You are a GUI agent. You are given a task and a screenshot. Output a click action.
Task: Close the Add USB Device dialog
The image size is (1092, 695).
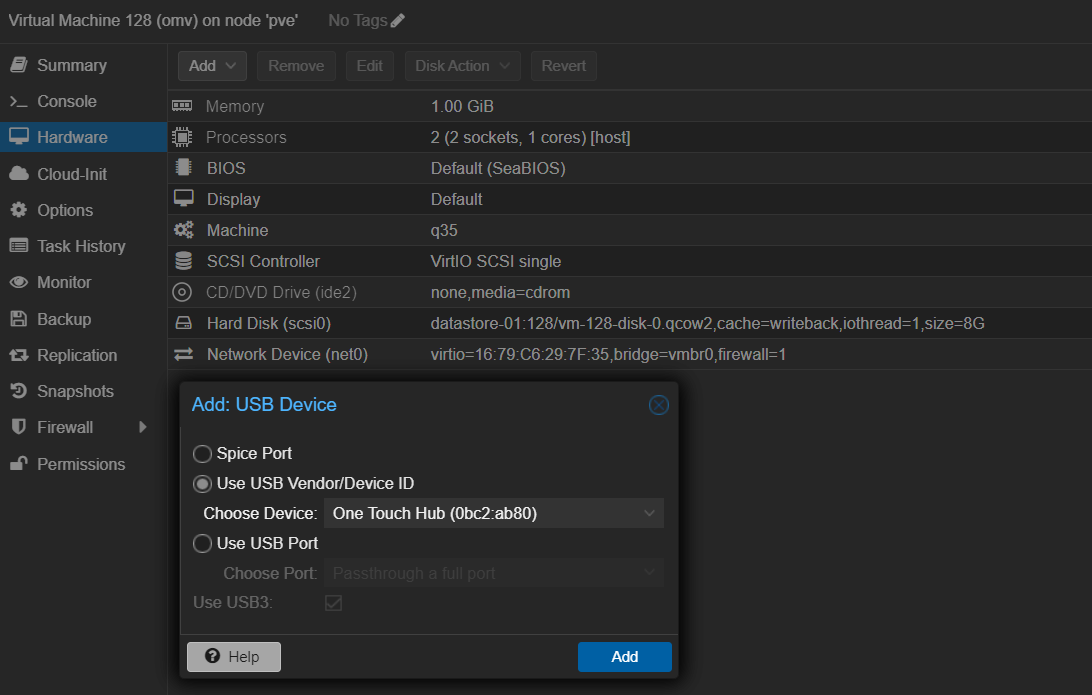coord(658,405)
